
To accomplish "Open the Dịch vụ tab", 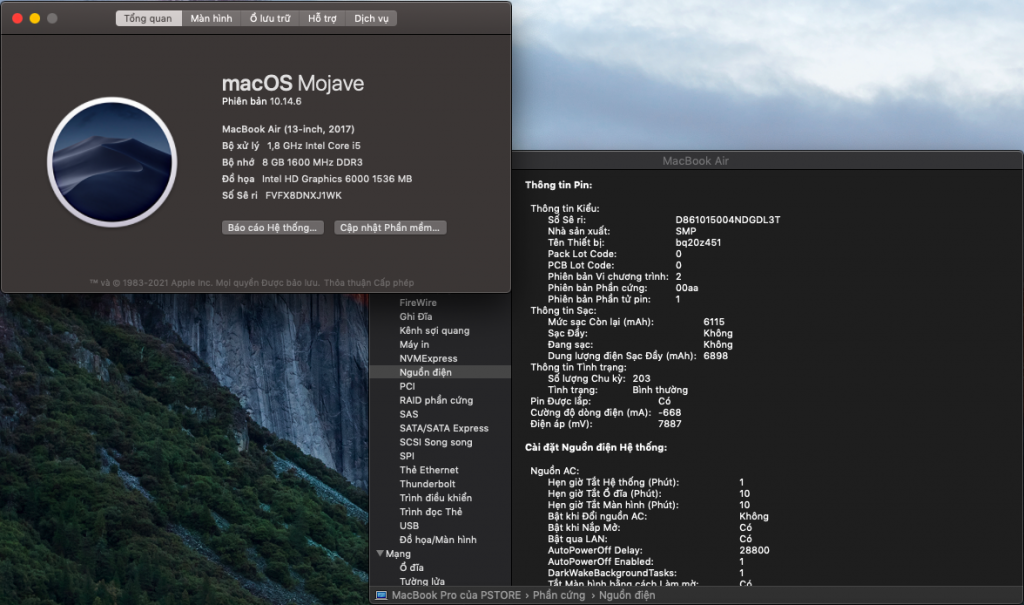I will [372, 18].
